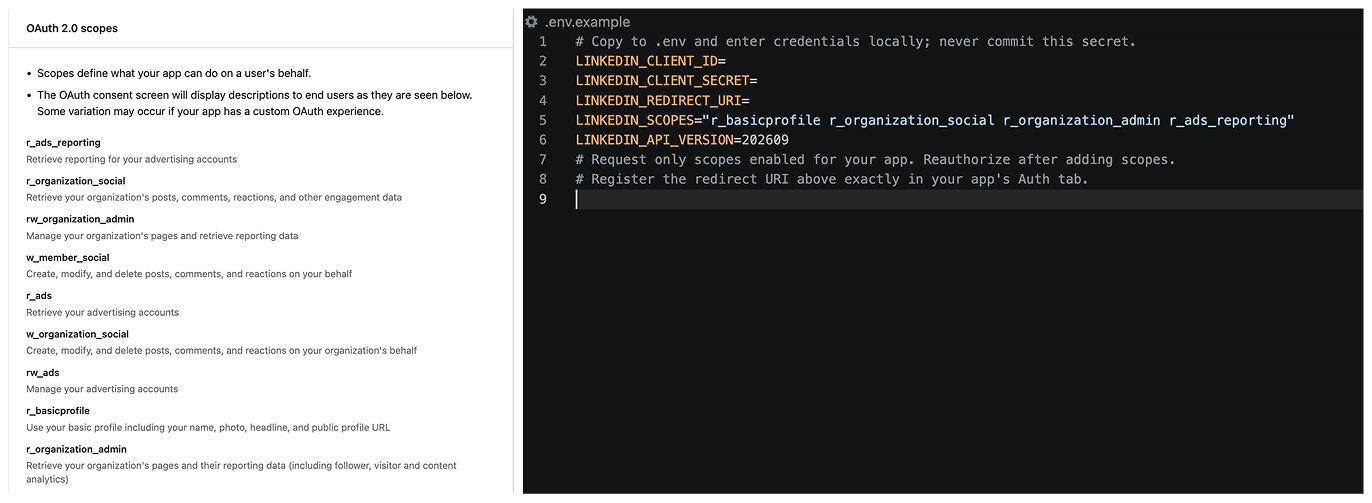Select the rw_organization_admin scope name
This screenshot has width=1372, height=503.
(80, 219)
